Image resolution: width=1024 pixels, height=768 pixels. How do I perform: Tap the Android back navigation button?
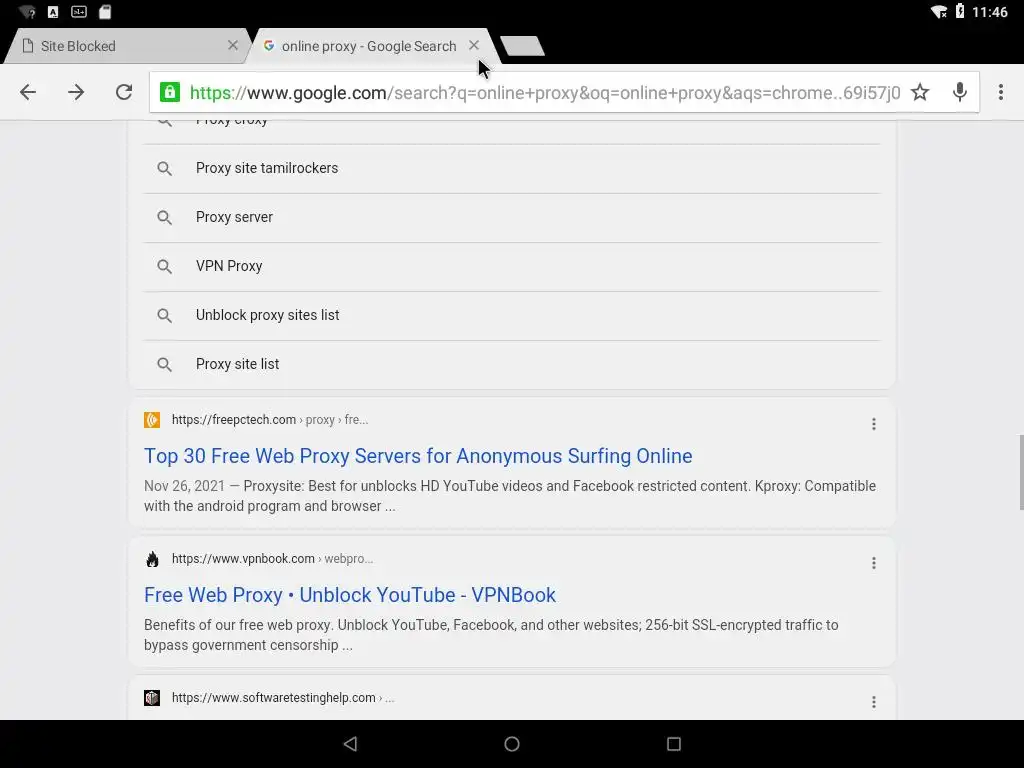(x=351, y=744)
